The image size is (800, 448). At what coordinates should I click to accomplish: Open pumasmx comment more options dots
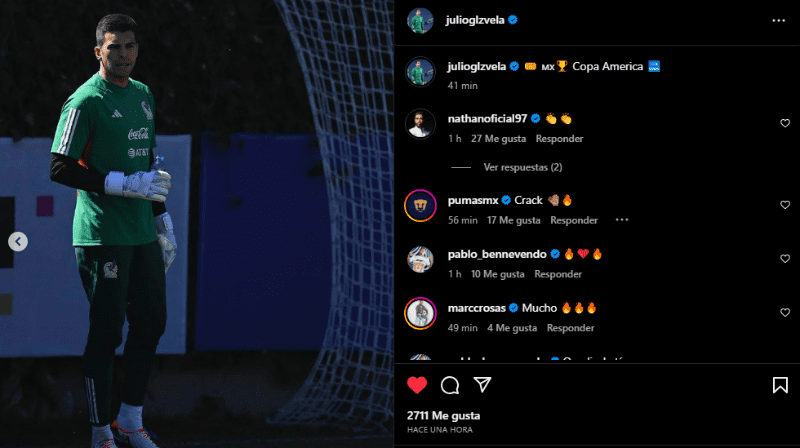pyautogui.click(x=621, y=220)
